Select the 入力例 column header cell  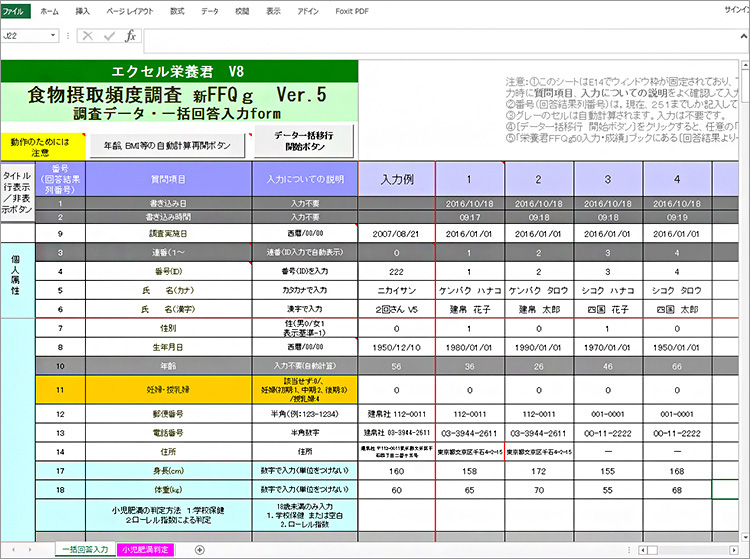tap(397, 179)
